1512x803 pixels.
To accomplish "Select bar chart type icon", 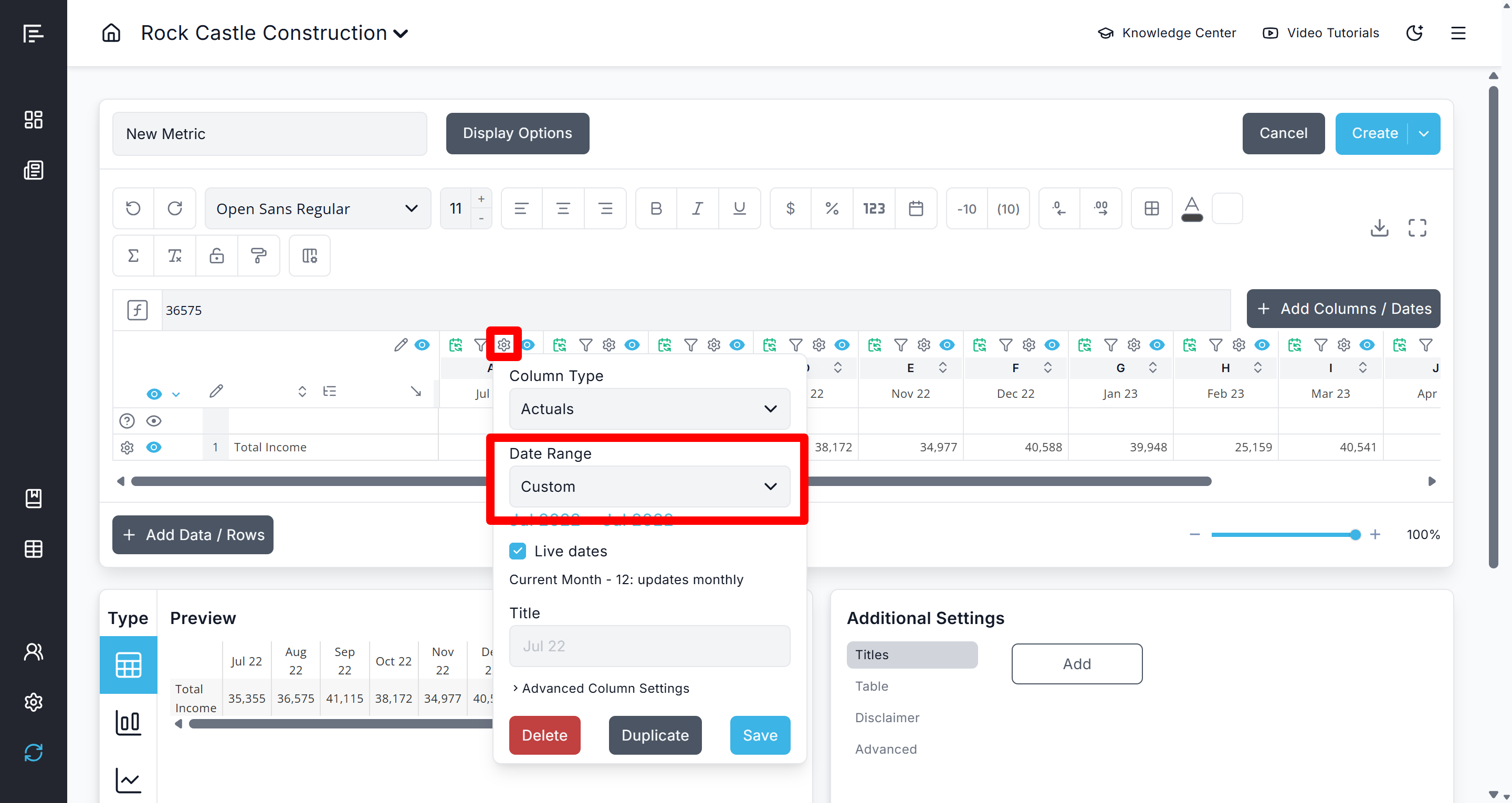I will (128, 722).
